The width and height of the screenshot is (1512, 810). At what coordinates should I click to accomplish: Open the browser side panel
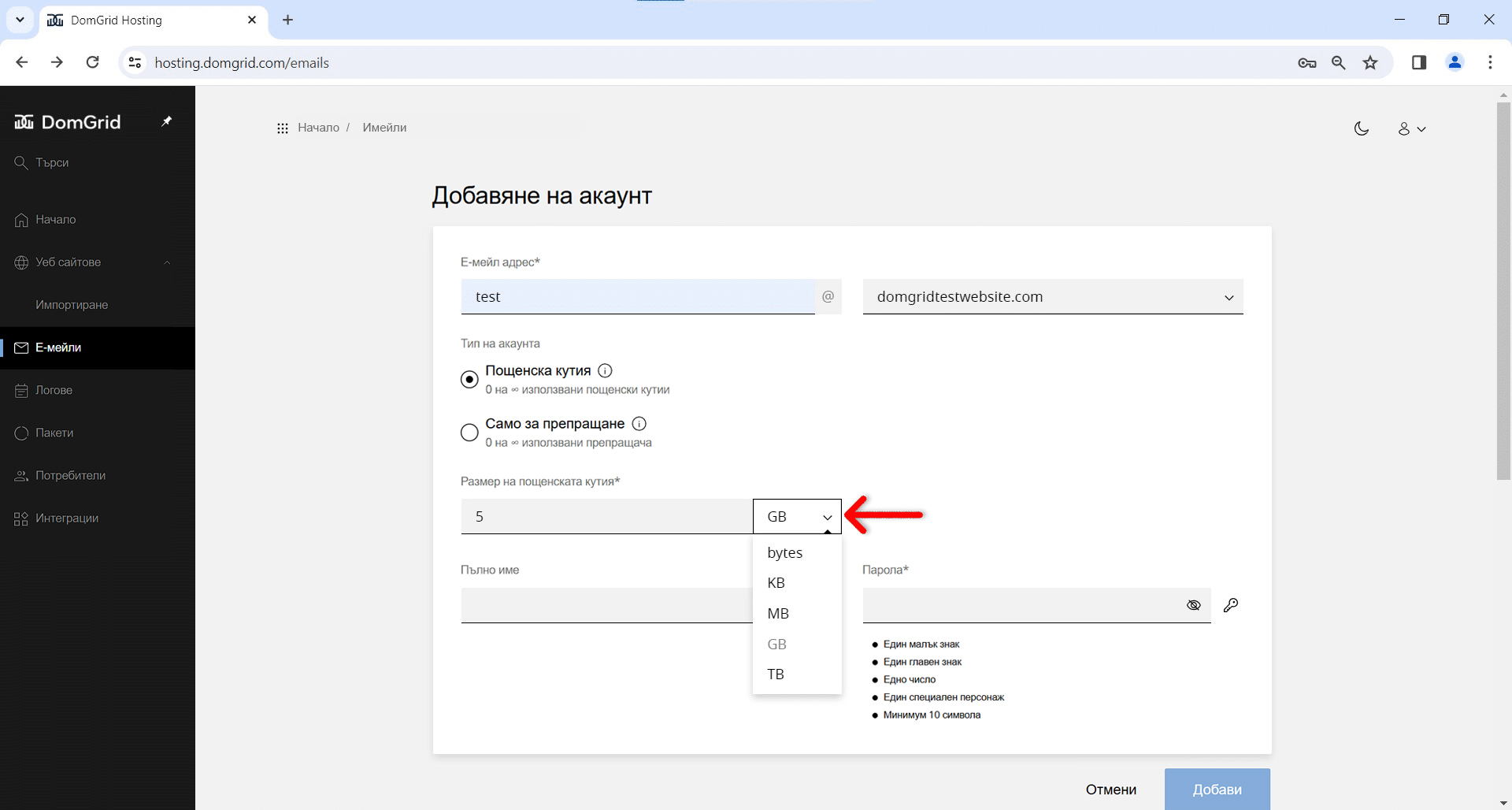(x=1419, y=62)
